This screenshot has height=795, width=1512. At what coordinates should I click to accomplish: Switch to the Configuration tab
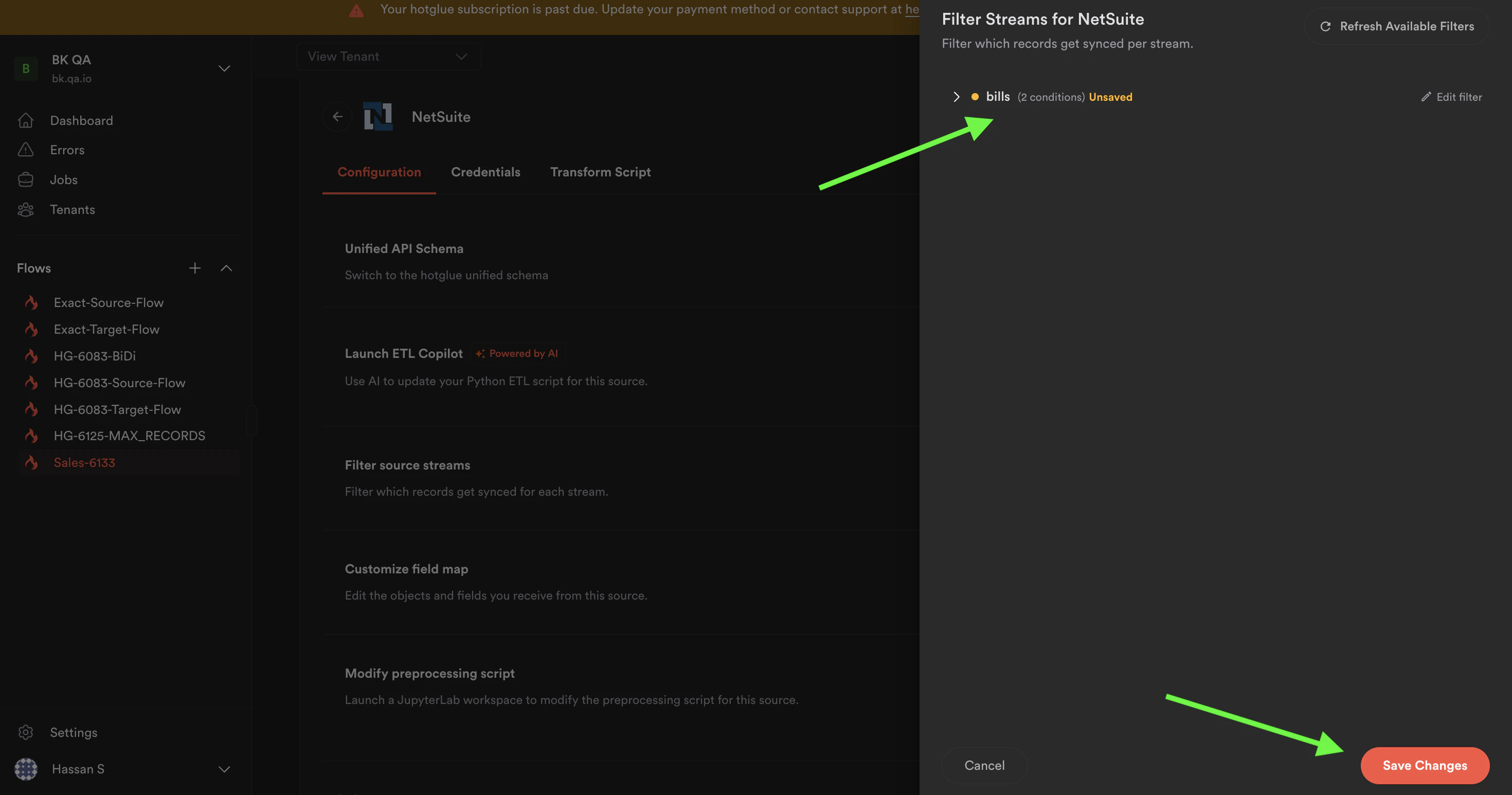[379, 172]
